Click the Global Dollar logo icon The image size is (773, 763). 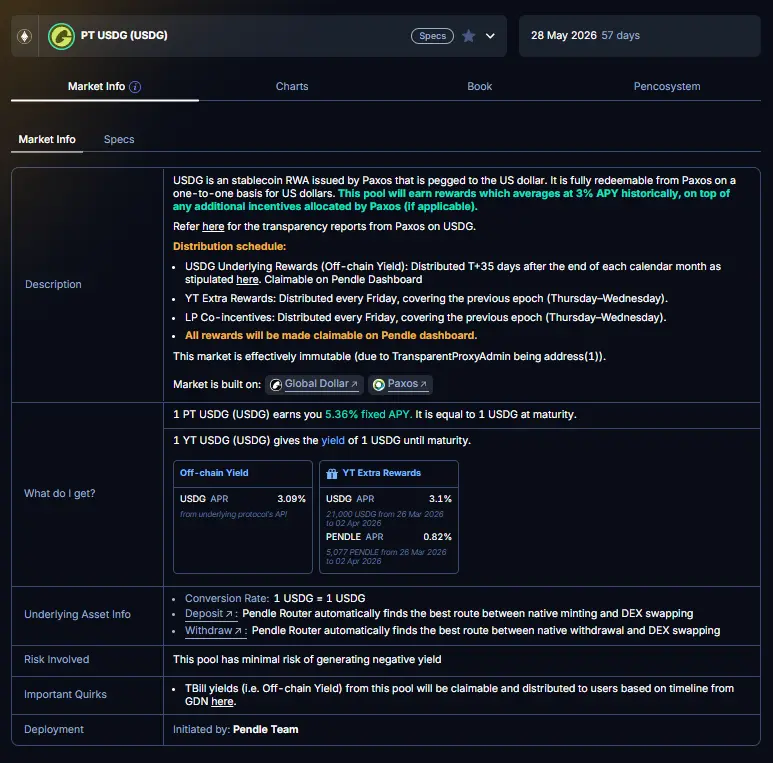coord(276,385)
